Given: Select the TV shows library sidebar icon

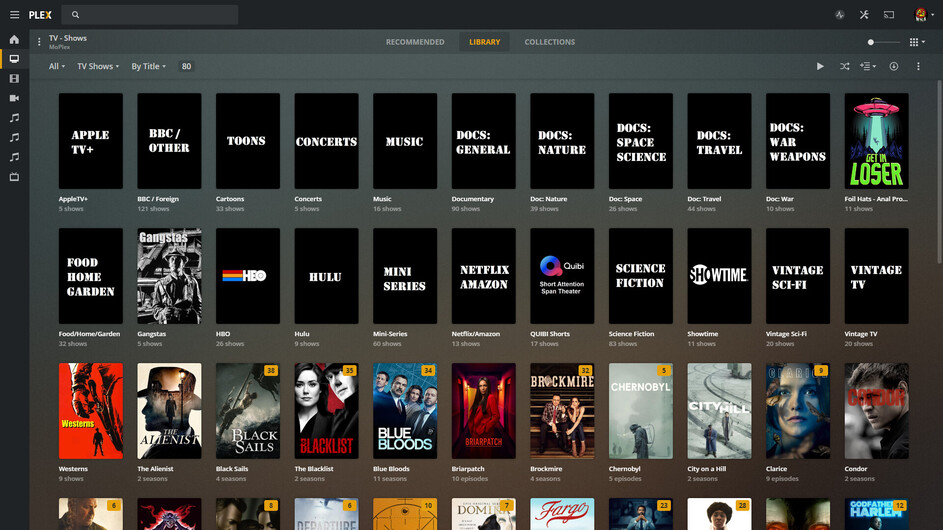Looking at the screenshot, I should pyautogui.click(x=14, y=59).
